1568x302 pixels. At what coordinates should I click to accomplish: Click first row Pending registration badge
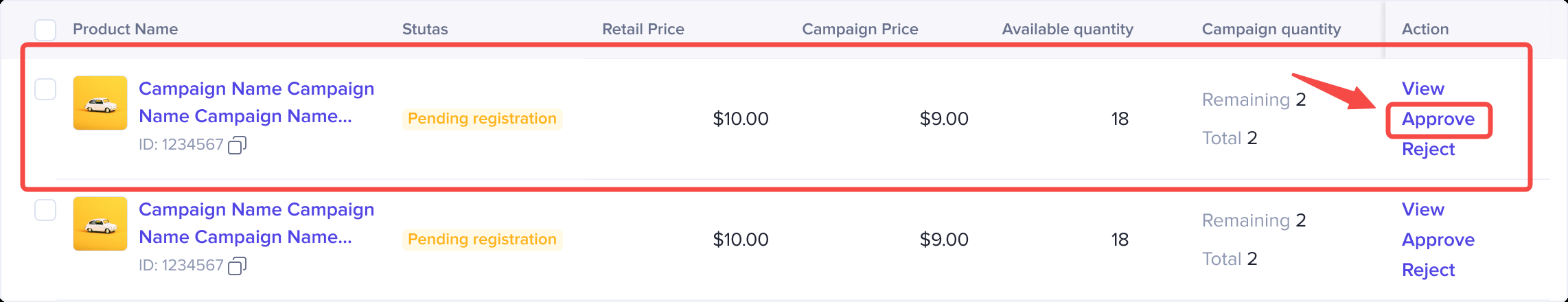482,119
